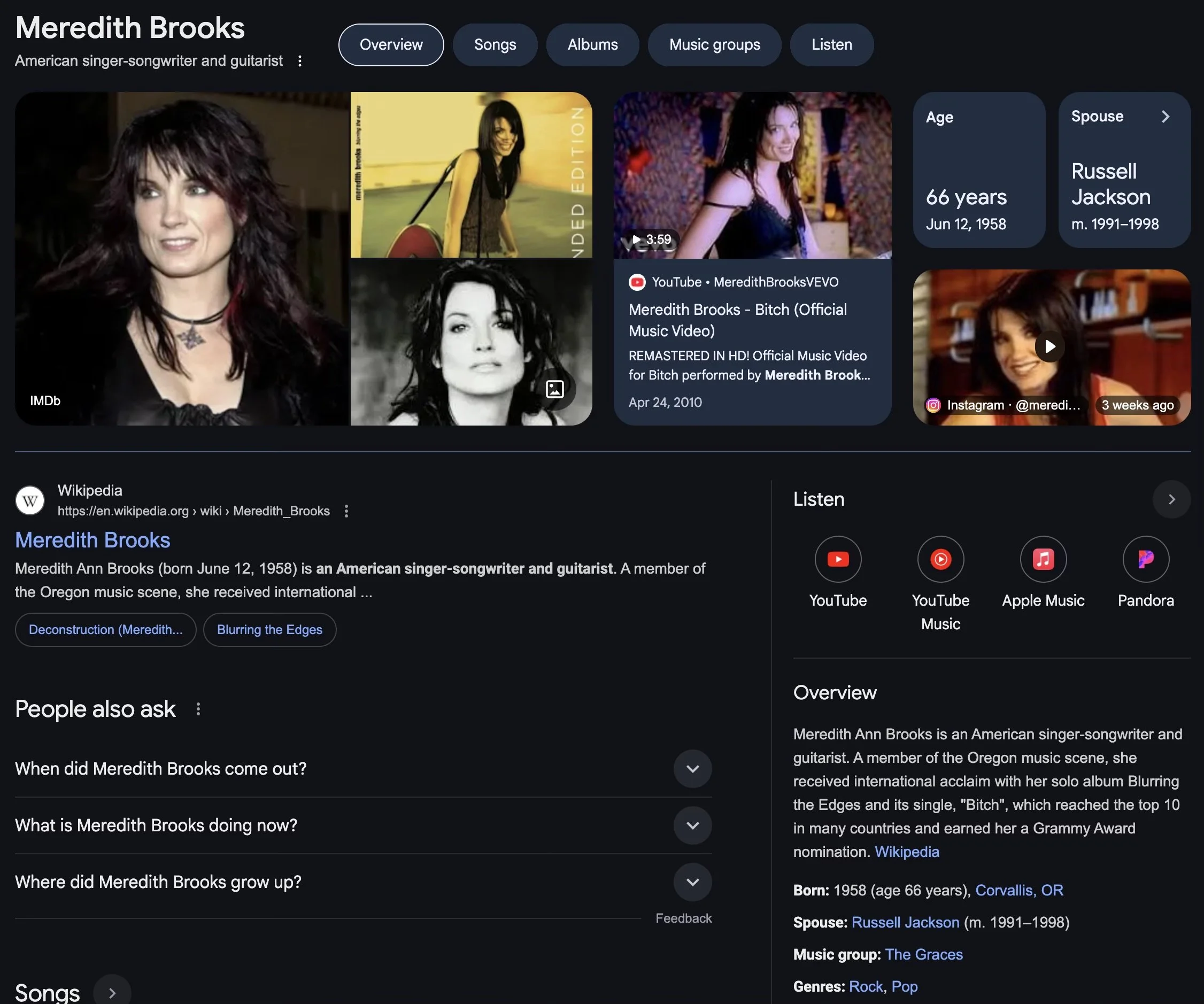This screenshot has width=1204, height=1004.
Task: Click the Blurring the Edges chip
Action: (269, 630)
